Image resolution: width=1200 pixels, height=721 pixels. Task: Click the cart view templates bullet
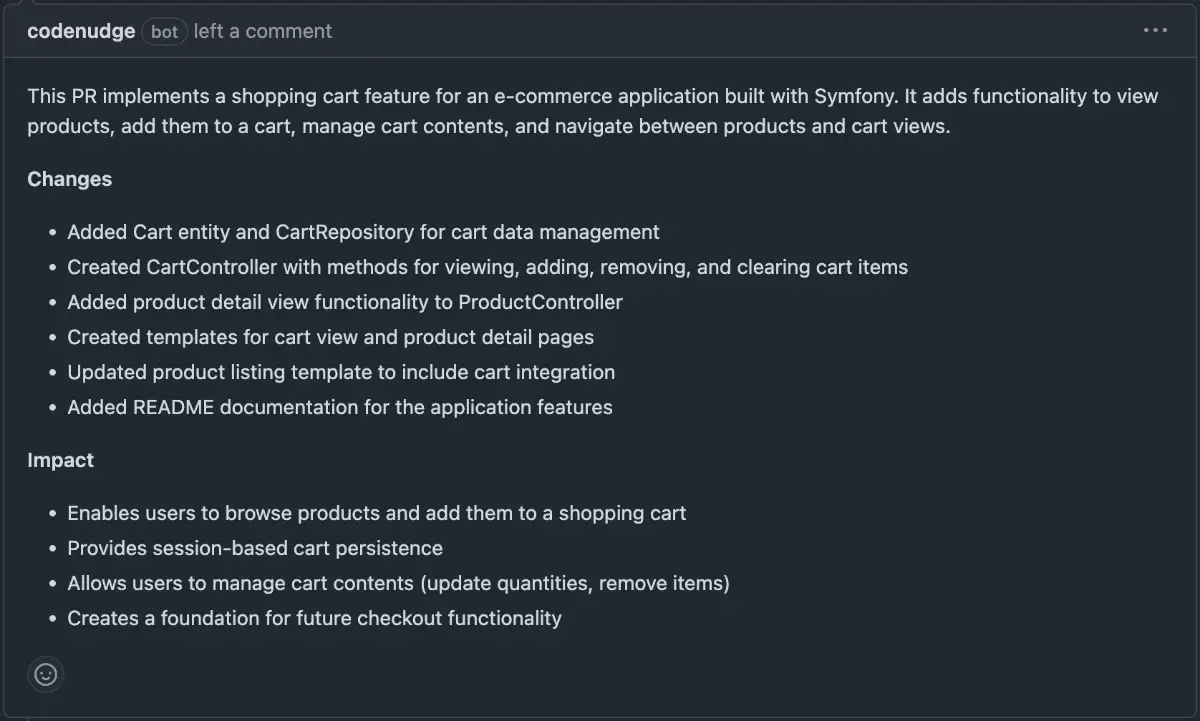coord(330,337)
